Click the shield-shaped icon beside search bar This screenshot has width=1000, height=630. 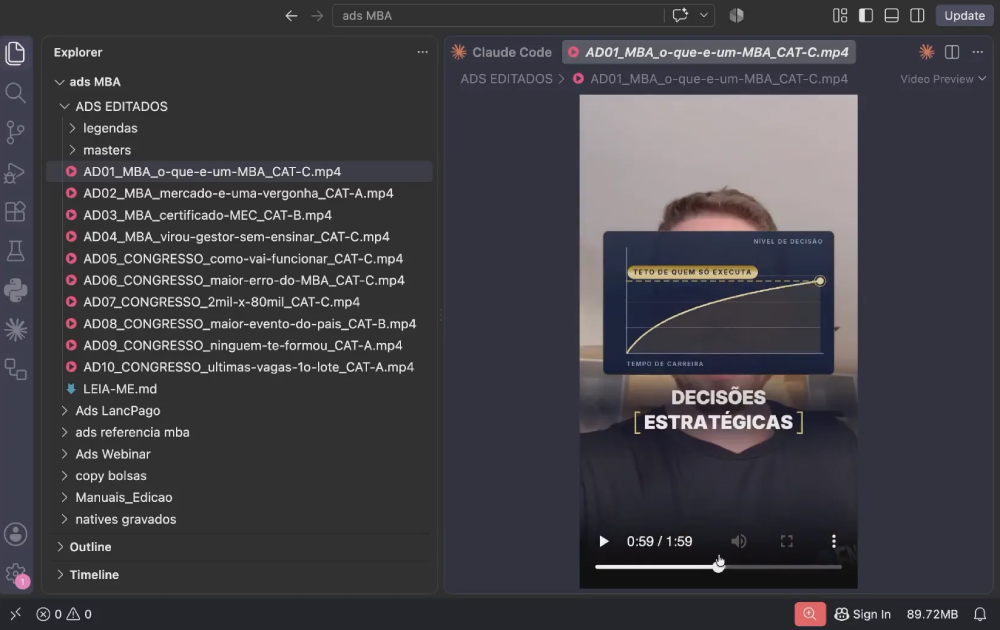tap(737, 15)
